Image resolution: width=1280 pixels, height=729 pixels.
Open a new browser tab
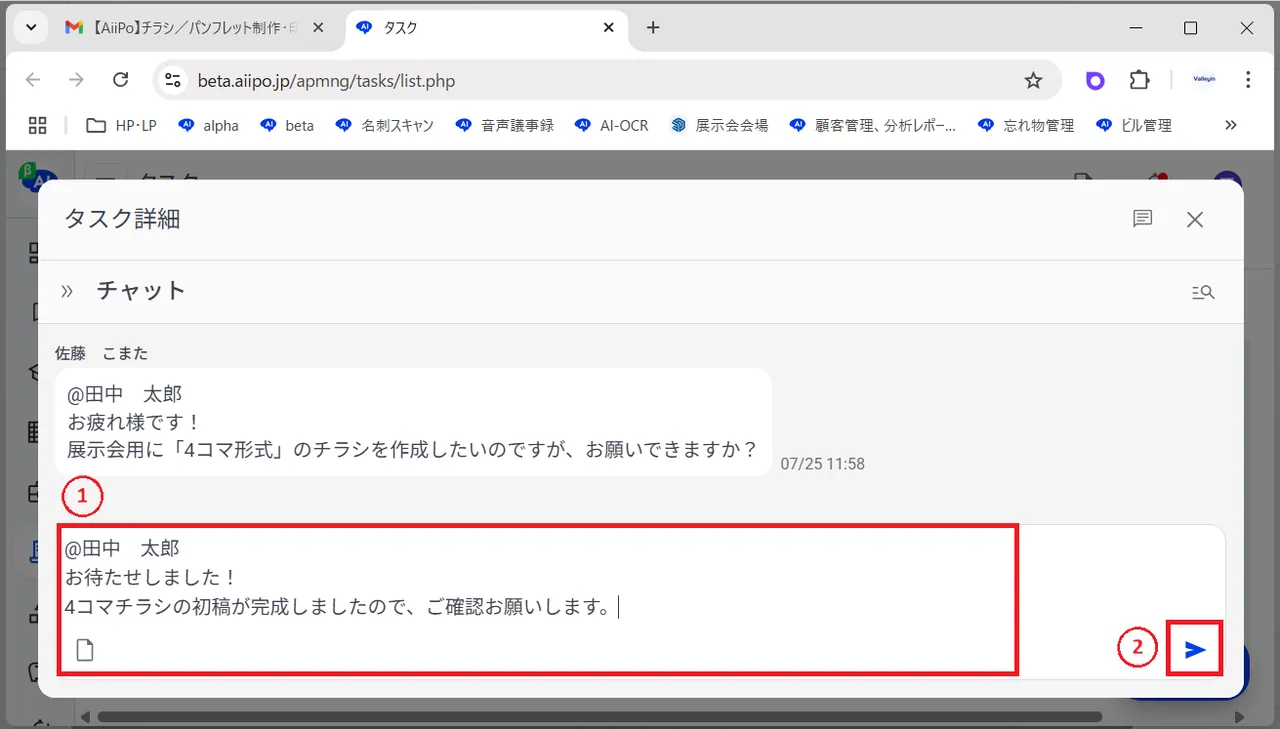click(653, 28)
